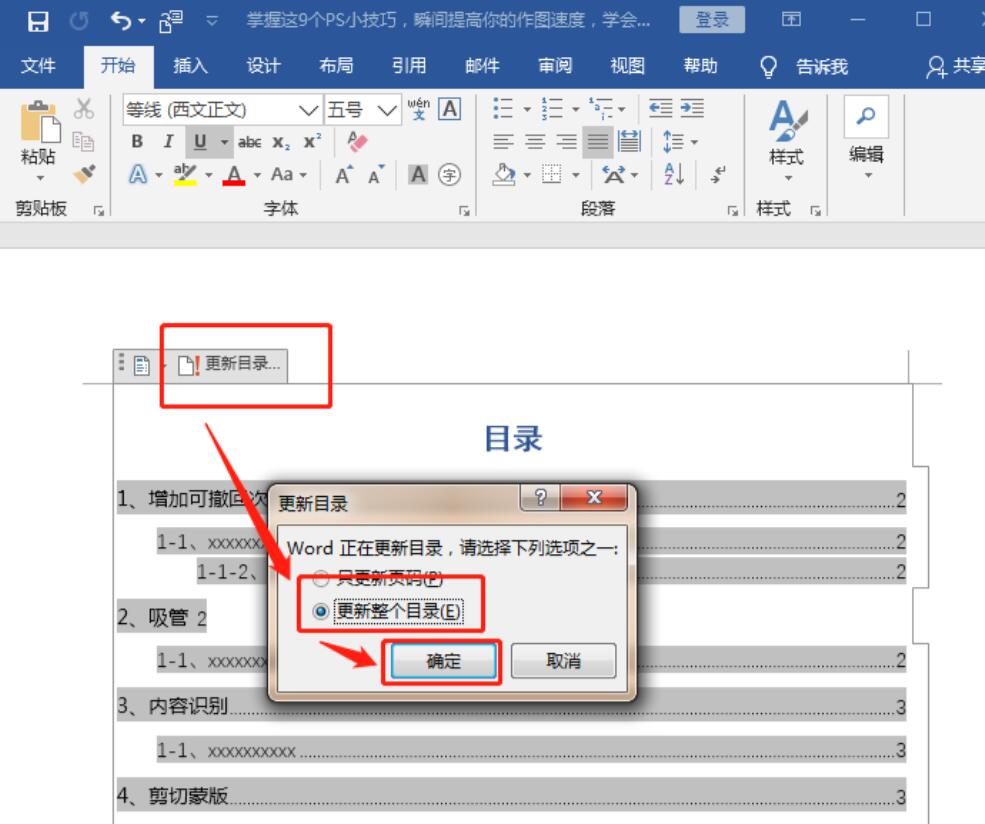985x824 pixels.
Task: Toggle superscript formatting
Action: 312,141
